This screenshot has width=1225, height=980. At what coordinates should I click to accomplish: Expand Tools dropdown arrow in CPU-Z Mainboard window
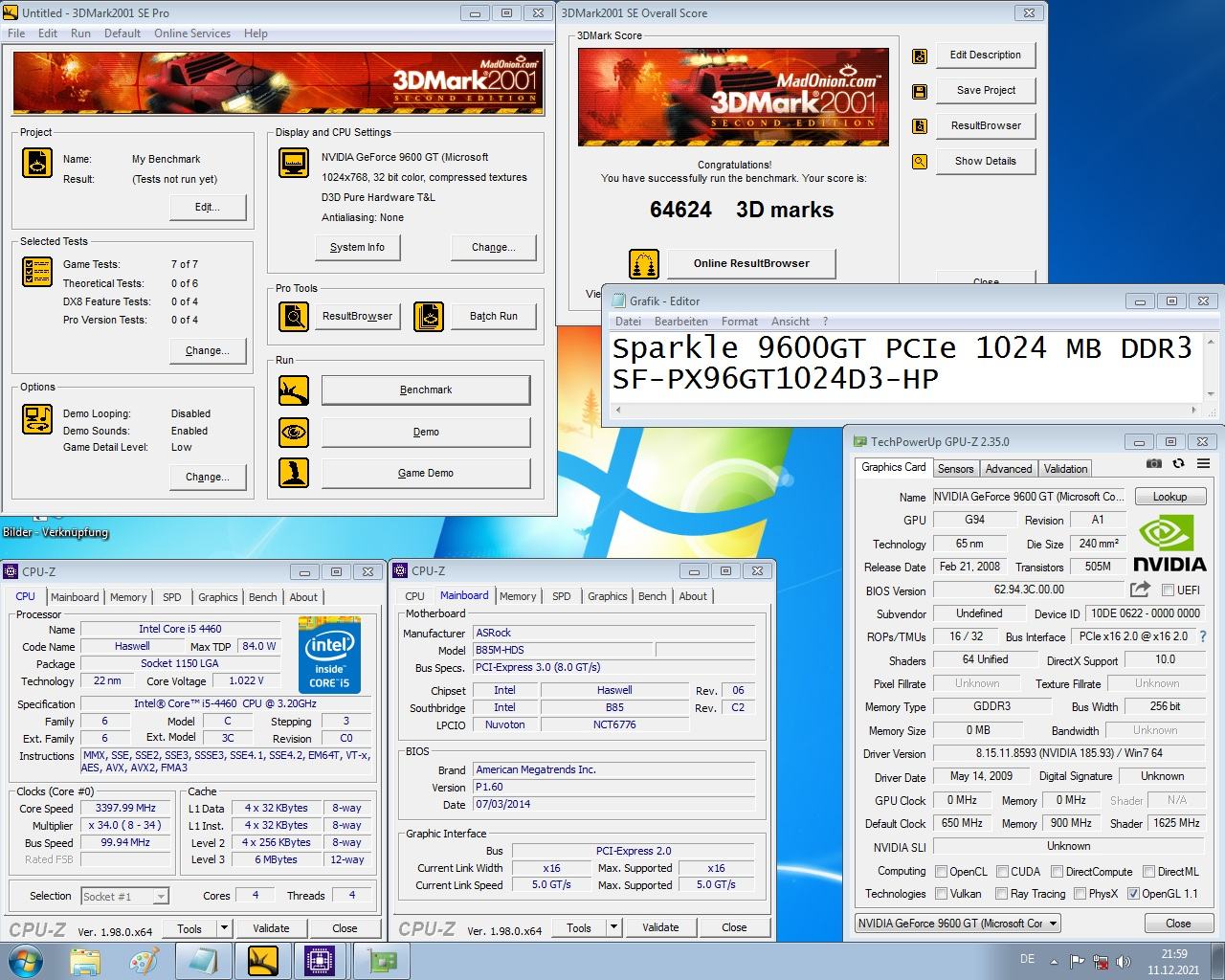coord(613,928)
